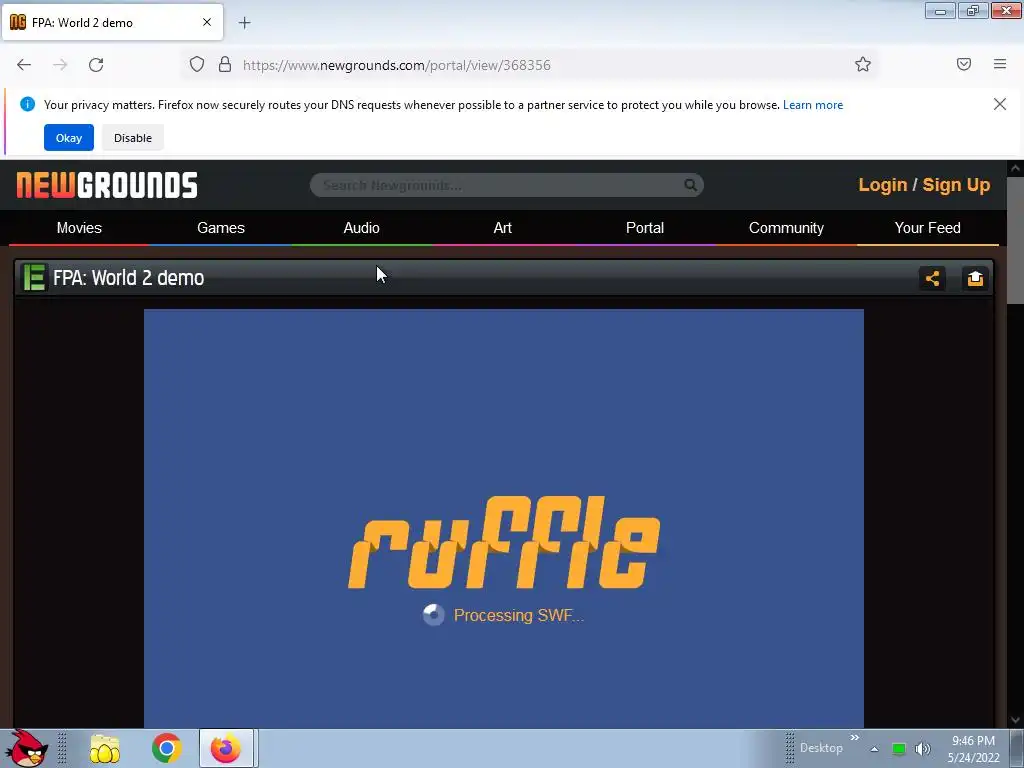This screenshot has width=1024, height=768.
Task: Save page to Pocket icon
Action: 964,64
